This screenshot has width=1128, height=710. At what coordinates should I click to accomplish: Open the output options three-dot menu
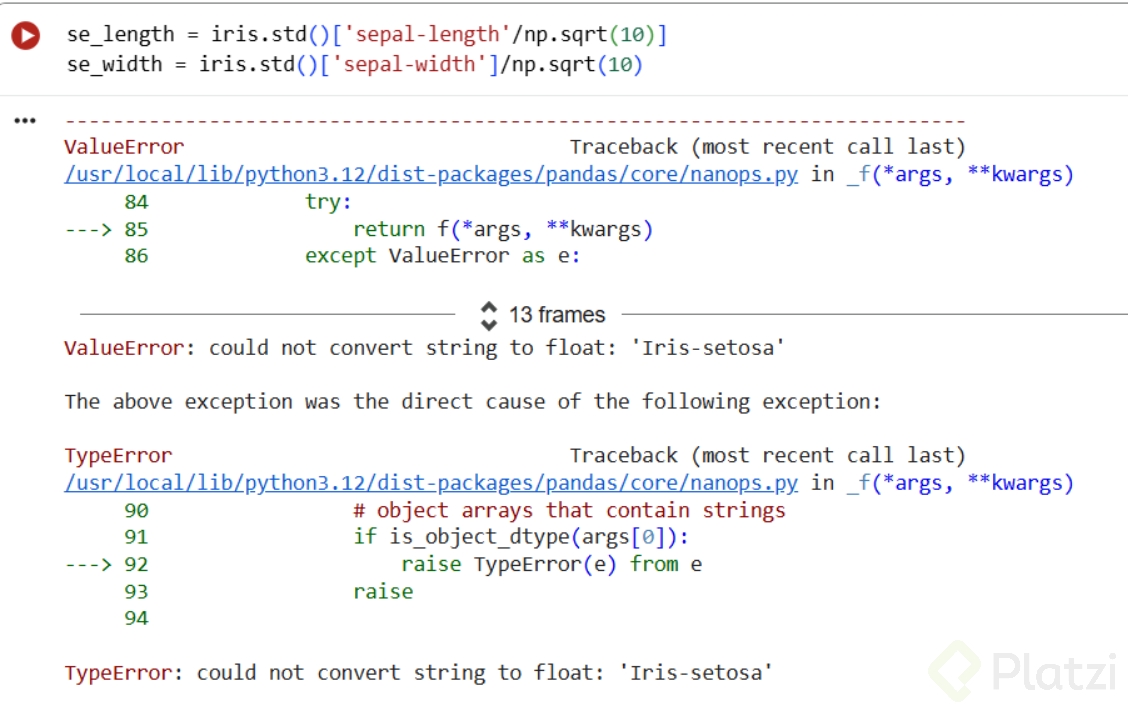[25, 121]
